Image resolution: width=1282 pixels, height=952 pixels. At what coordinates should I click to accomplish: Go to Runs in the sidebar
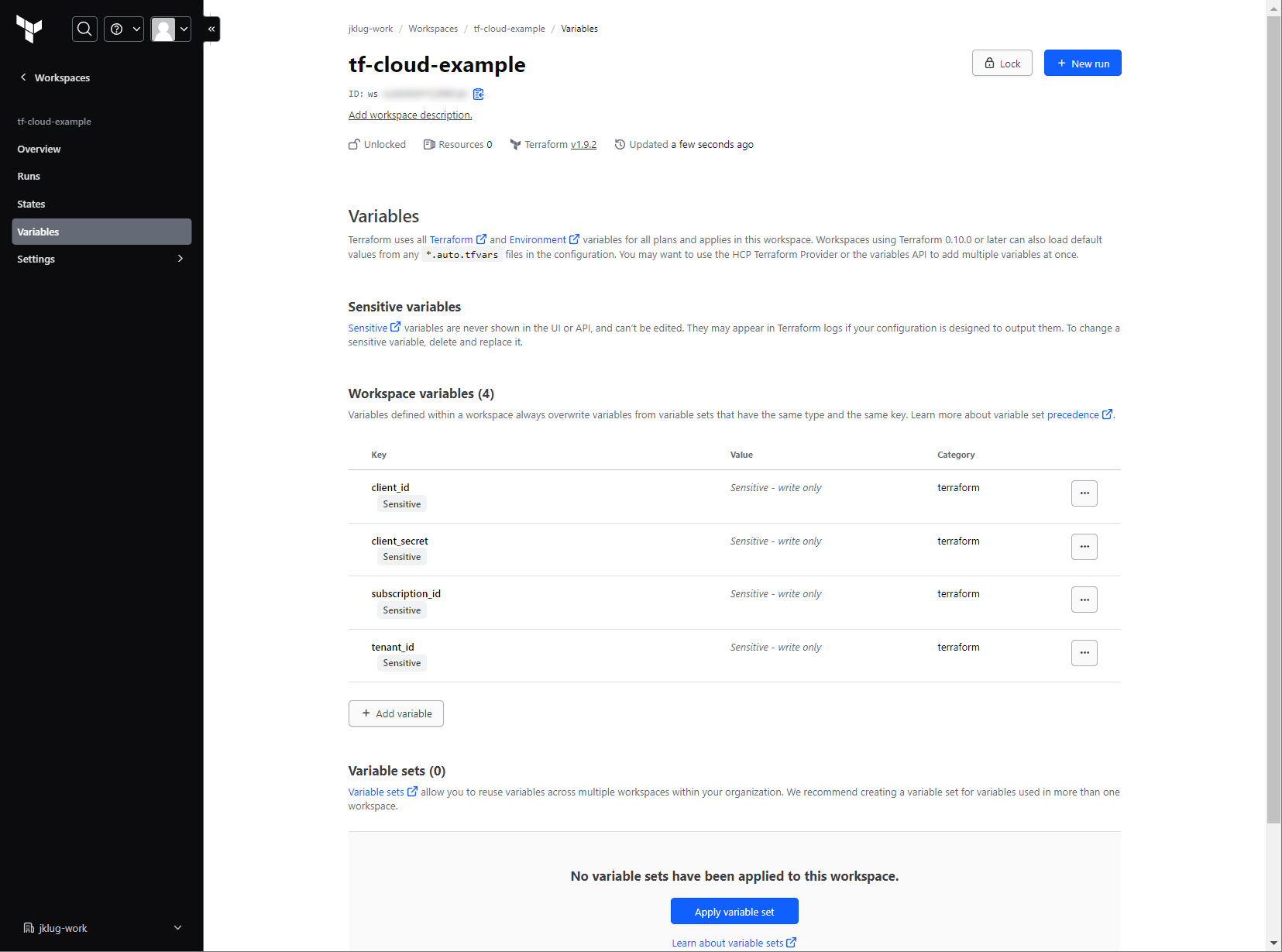coord(29,177)
